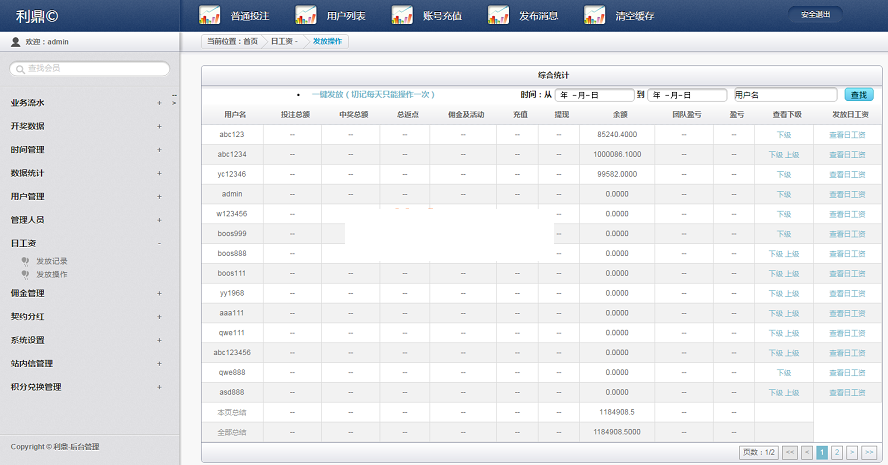Click the chart icon beside 用户列表
This screenshot has height=465, width=888.
coord(306,15)
